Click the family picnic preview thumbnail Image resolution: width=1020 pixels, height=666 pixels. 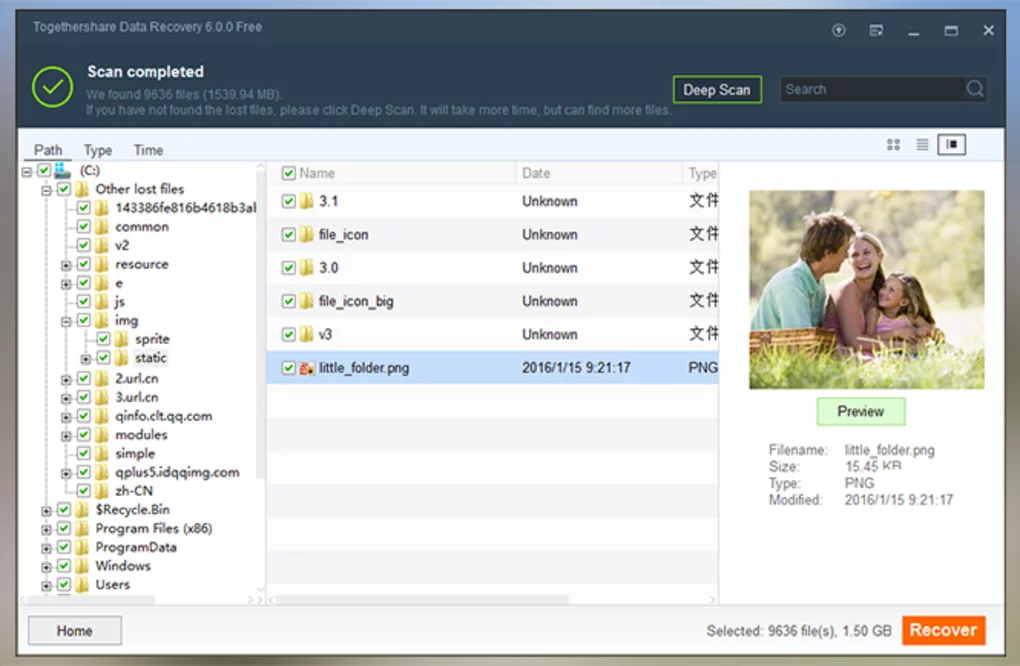(866, 289)
